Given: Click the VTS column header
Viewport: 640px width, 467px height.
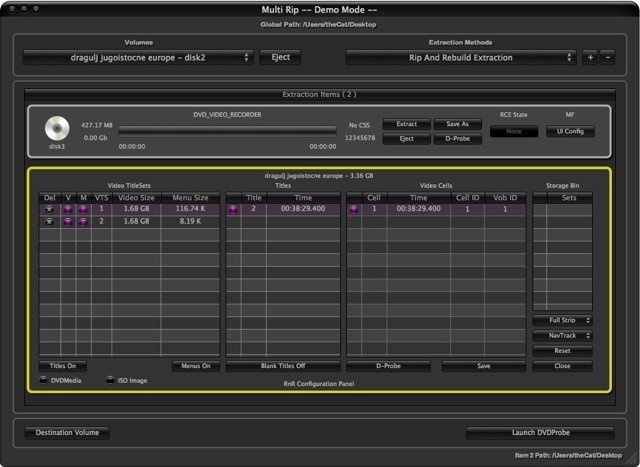Looking at the screenshot, I should [x=101, y=198].
